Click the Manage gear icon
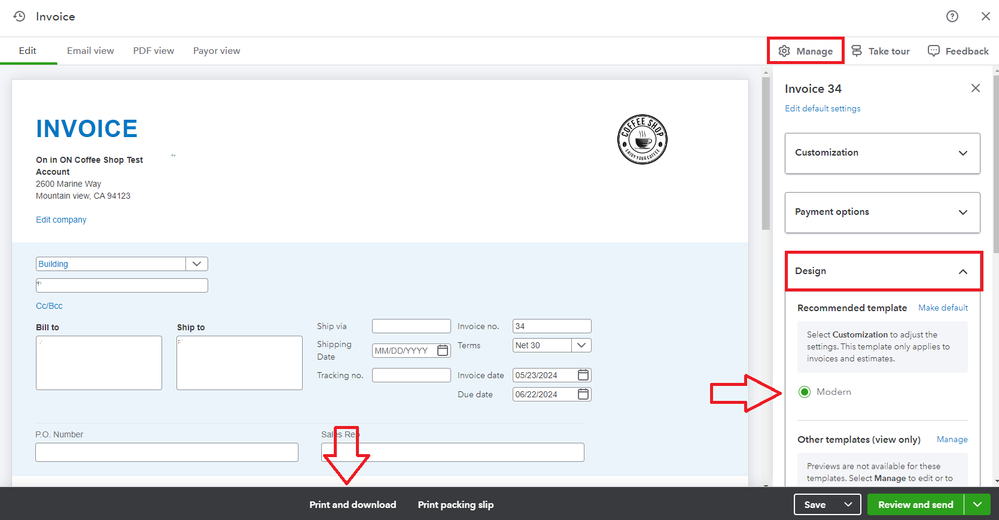This screenshot has width=999, height=520. pyautogui.click(x=784, y=51)
